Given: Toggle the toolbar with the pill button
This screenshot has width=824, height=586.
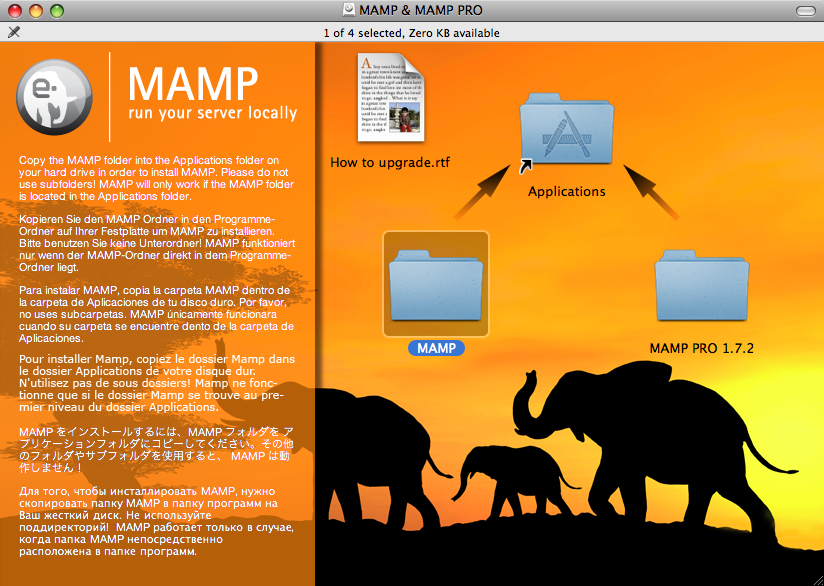Looking at the screenshot, I should (x=802, y=11).
